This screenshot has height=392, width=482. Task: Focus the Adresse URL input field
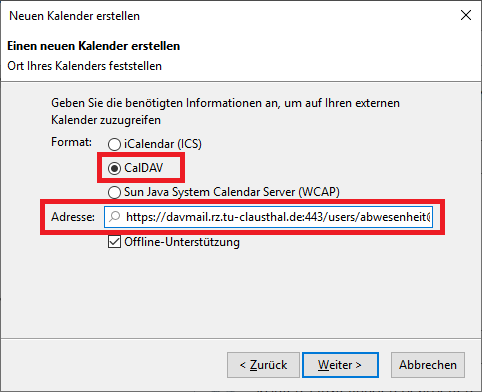[268, 217]
